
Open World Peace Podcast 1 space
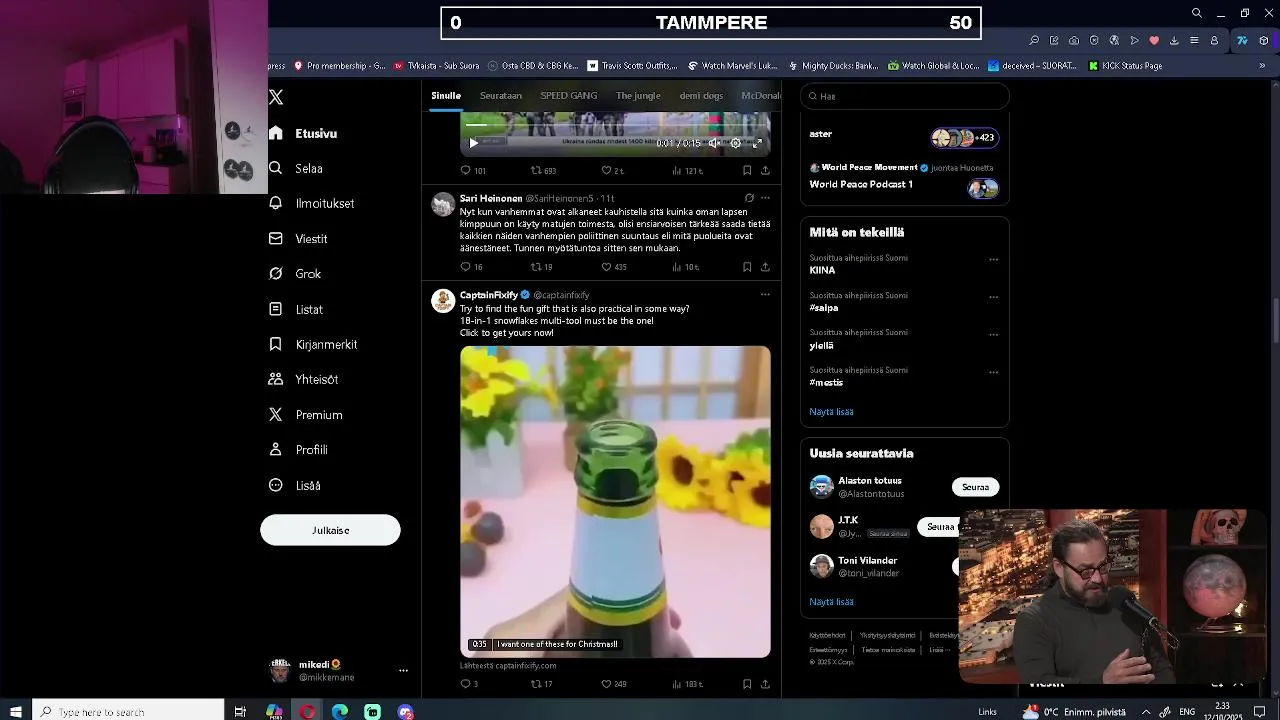coord(861,185)
